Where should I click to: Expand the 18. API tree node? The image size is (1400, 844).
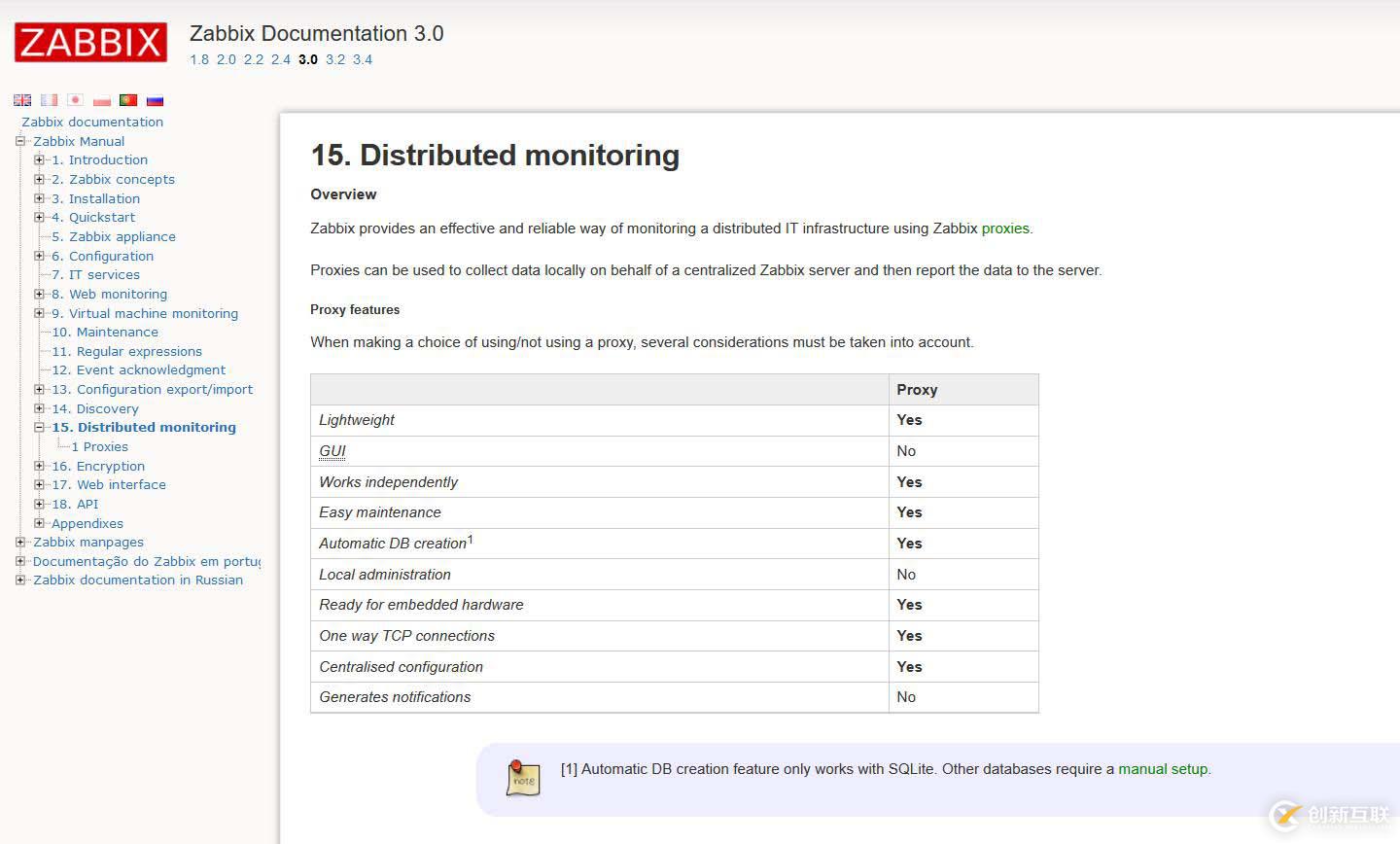click(39, 504)
